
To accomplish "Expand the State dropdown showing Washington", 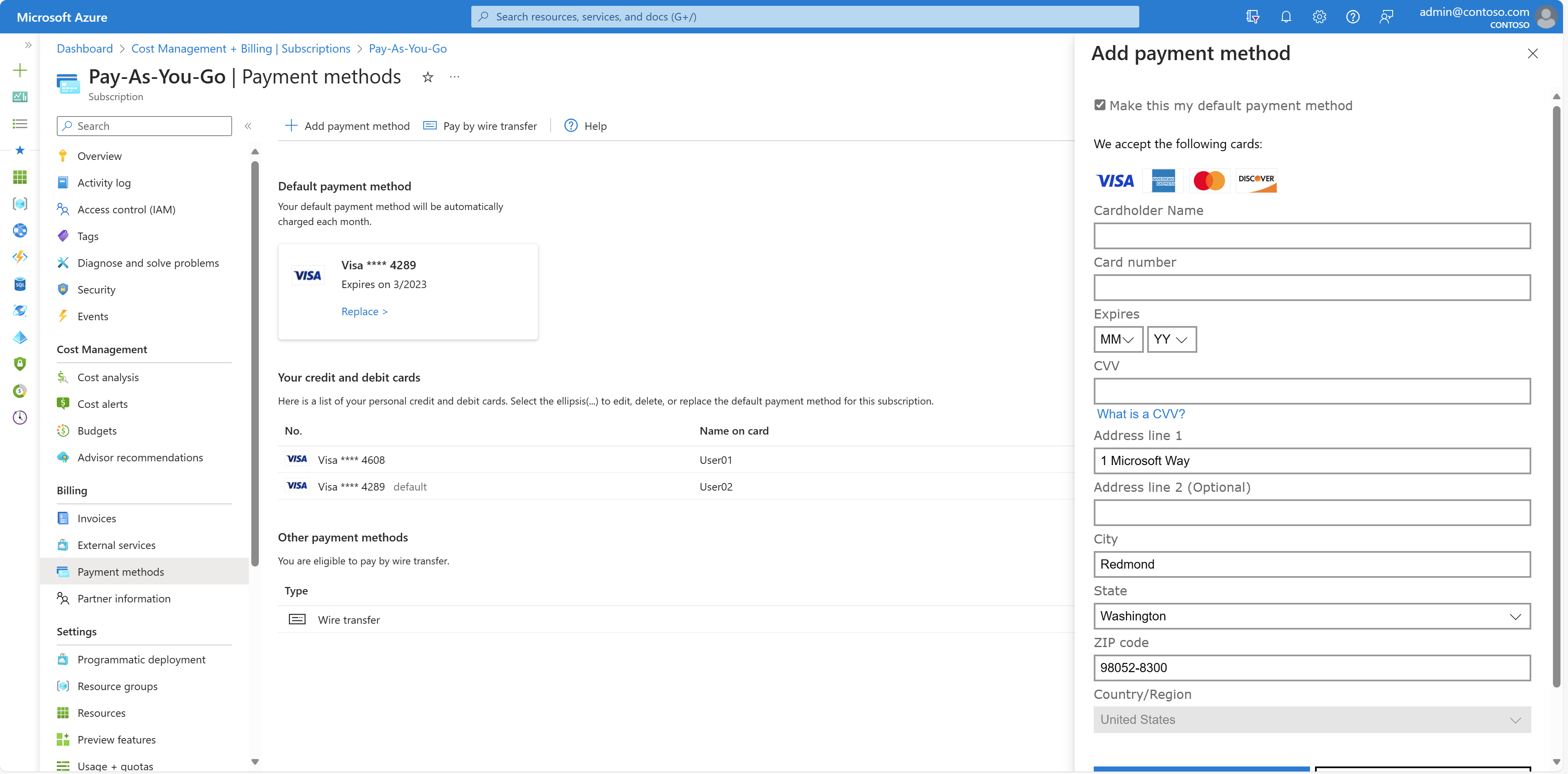I will pyautogui.click(x=1312, y=616).
